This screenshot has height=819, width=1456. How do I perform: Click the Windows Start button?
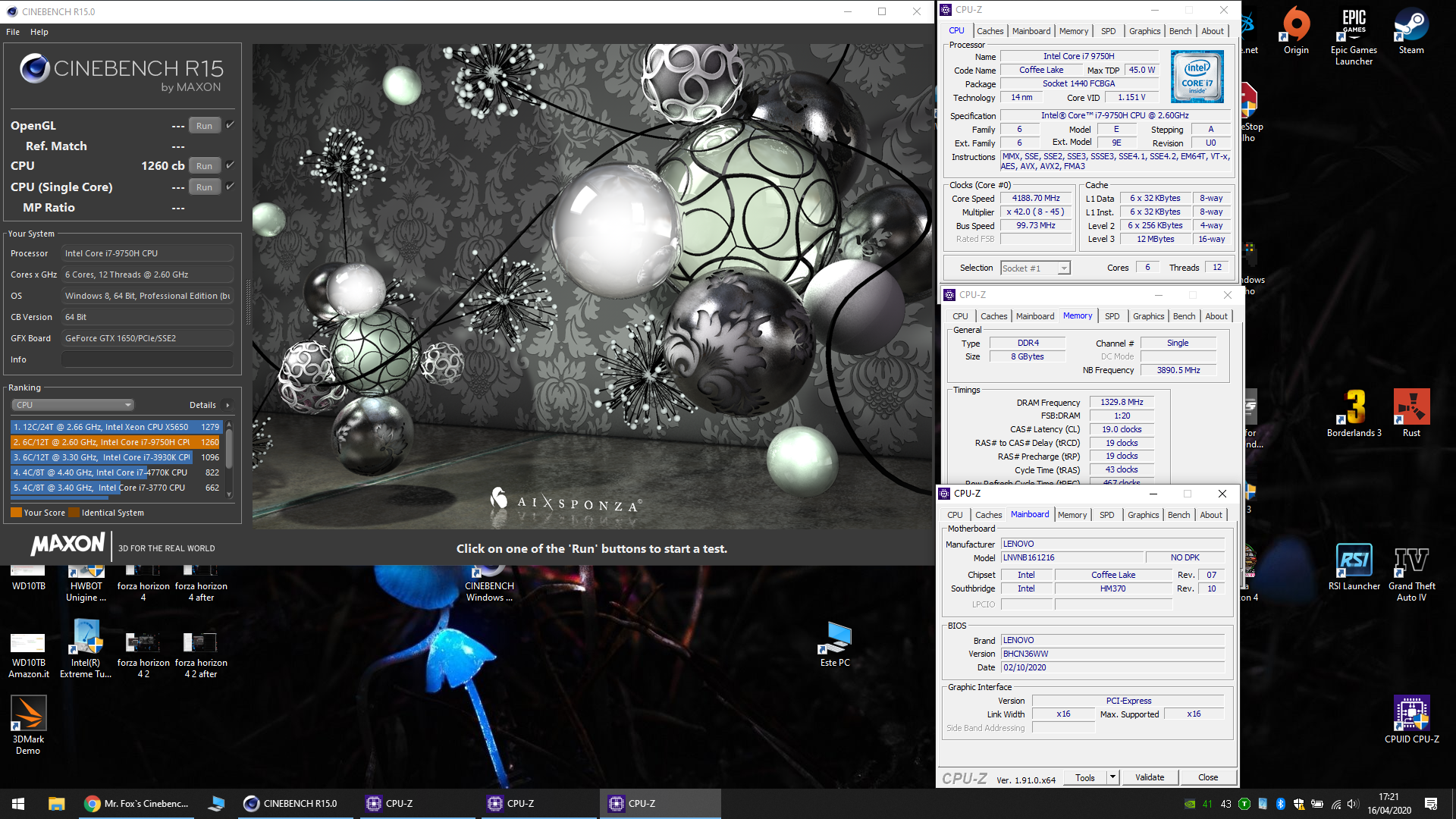(x=18, y=804)
